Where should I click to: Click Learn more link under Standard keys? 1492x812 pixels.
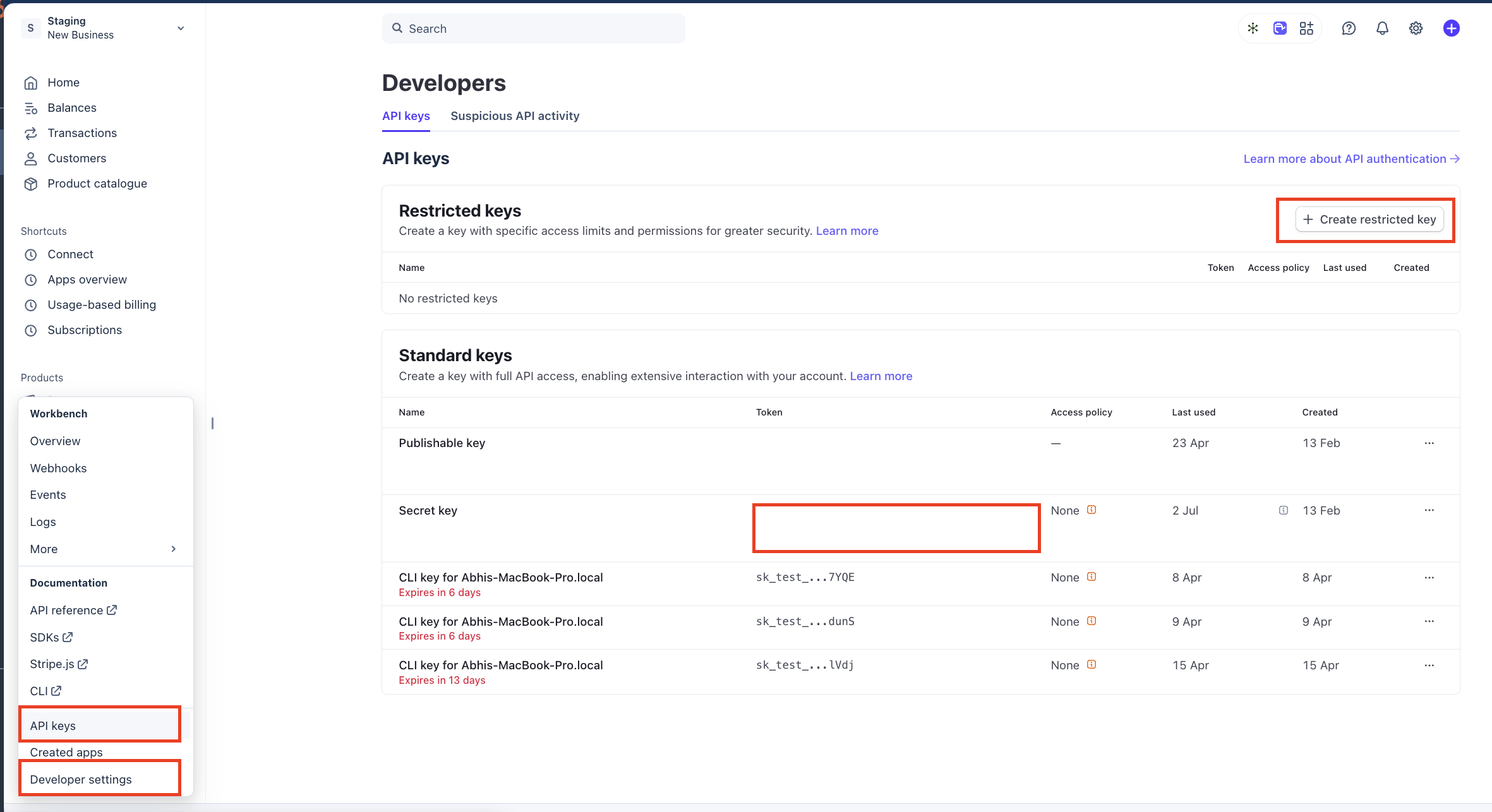click(x=881, y=376)
